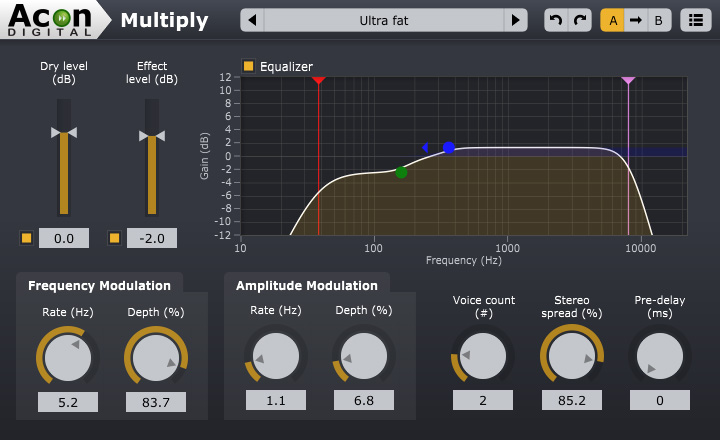Edit Amplitude Modulation Depth value 6.8
Image resolution: width=720 pixels, height=440 pixels.
point(364,400)
